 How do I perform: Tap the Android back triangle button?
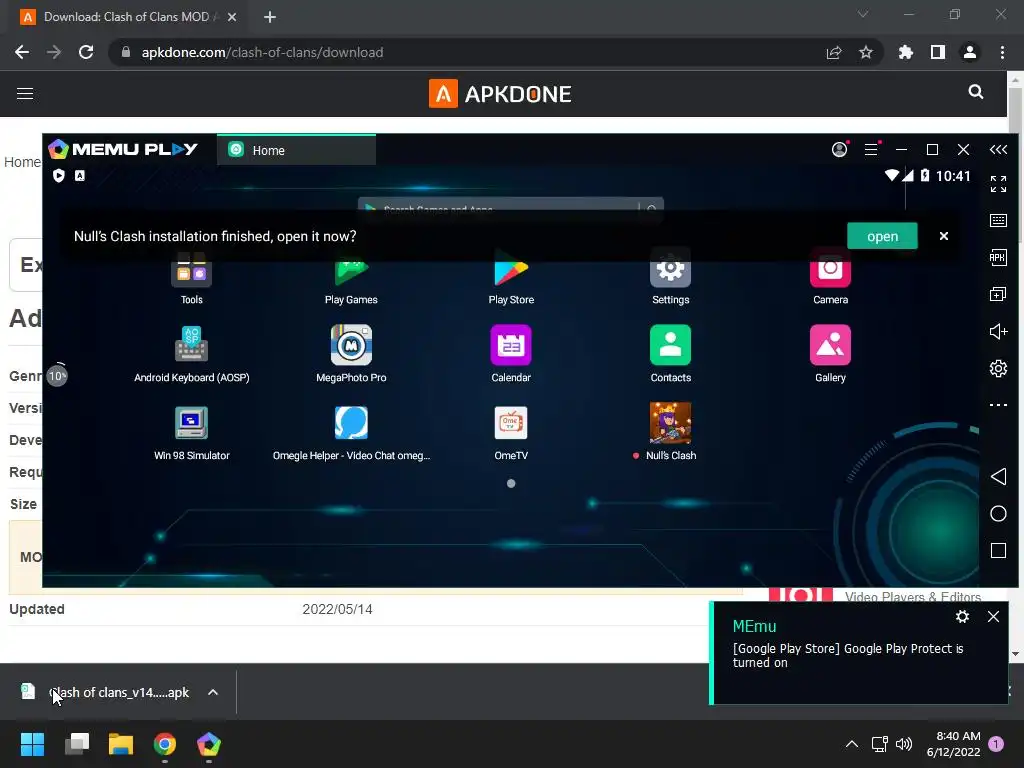tap(998, 476)
